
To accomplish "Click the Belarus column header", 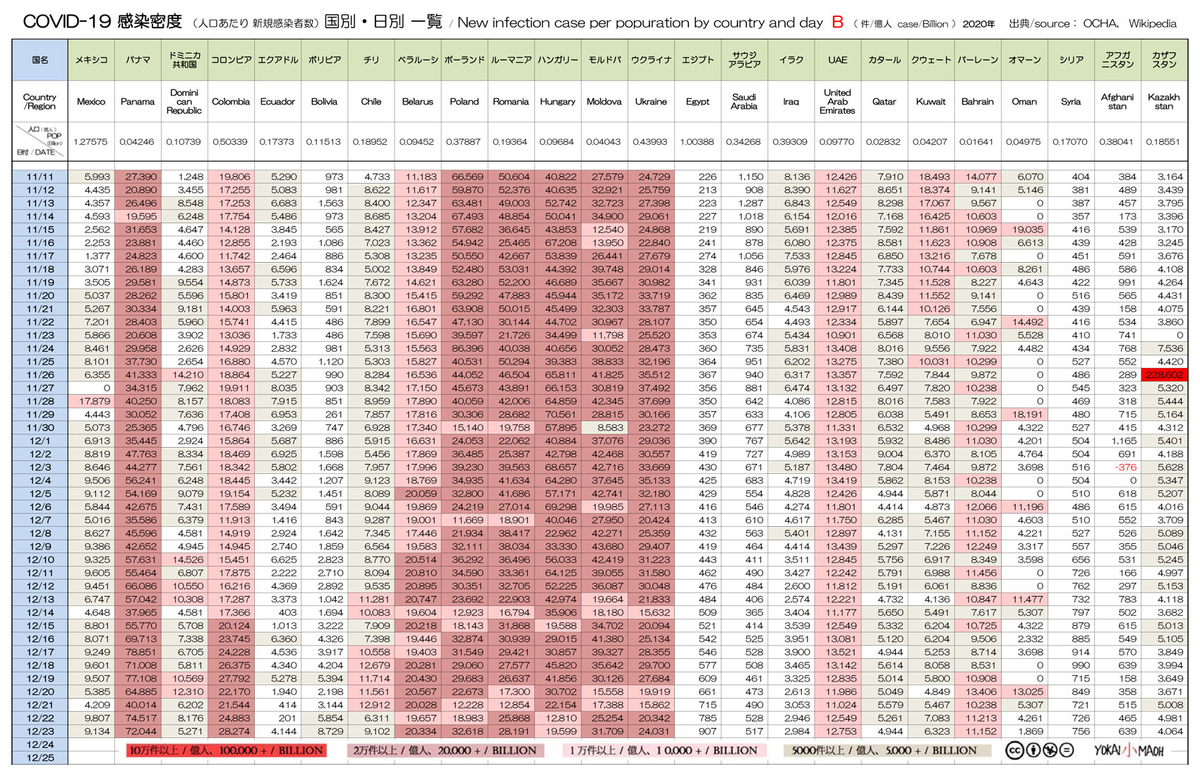I will pos(416,101).
